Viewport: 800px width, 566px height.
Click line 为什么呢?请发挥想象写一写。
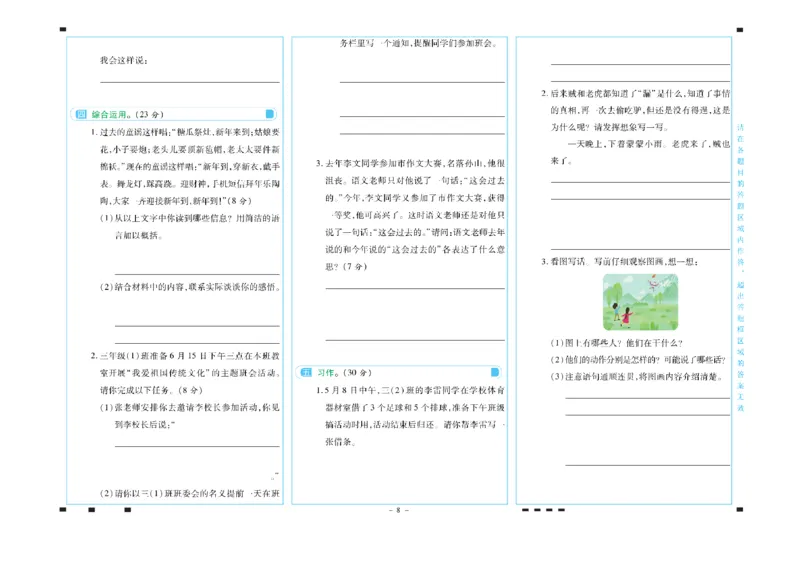click(609, 127)
